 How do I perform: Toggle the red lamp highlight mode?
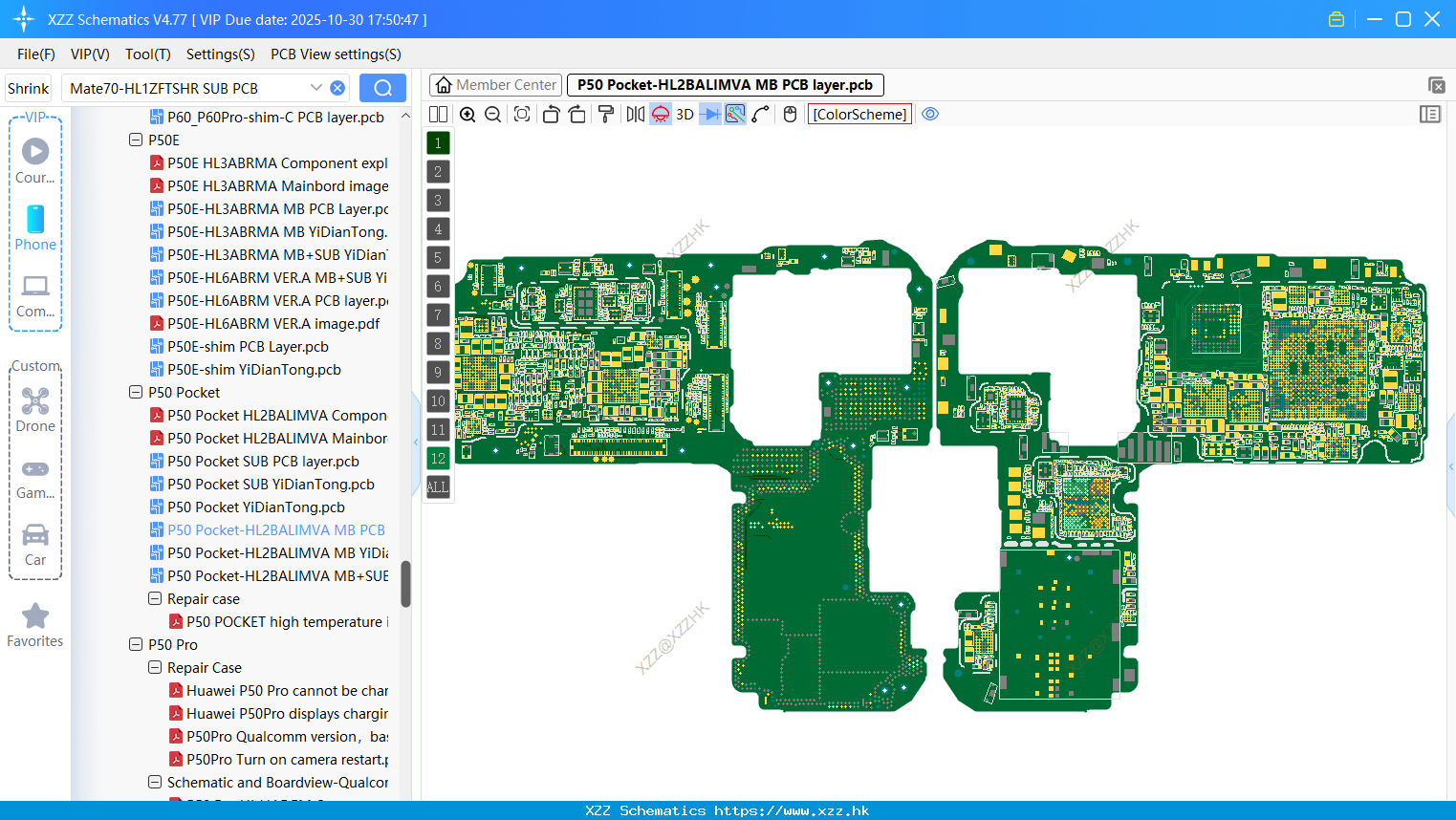[x=661, y=114]
